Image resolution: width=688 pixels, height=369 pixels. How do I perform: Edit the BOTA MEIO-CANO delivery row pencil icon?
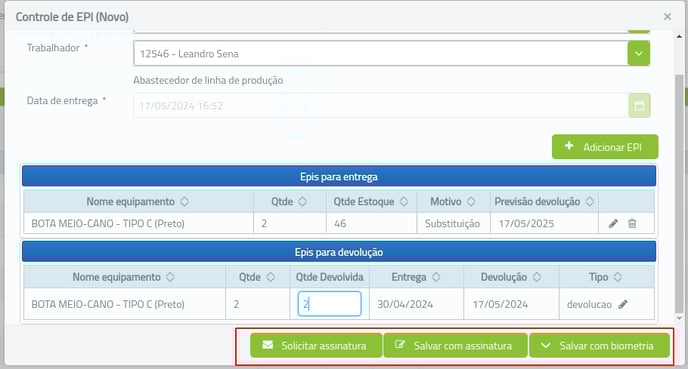coord(613,224)
